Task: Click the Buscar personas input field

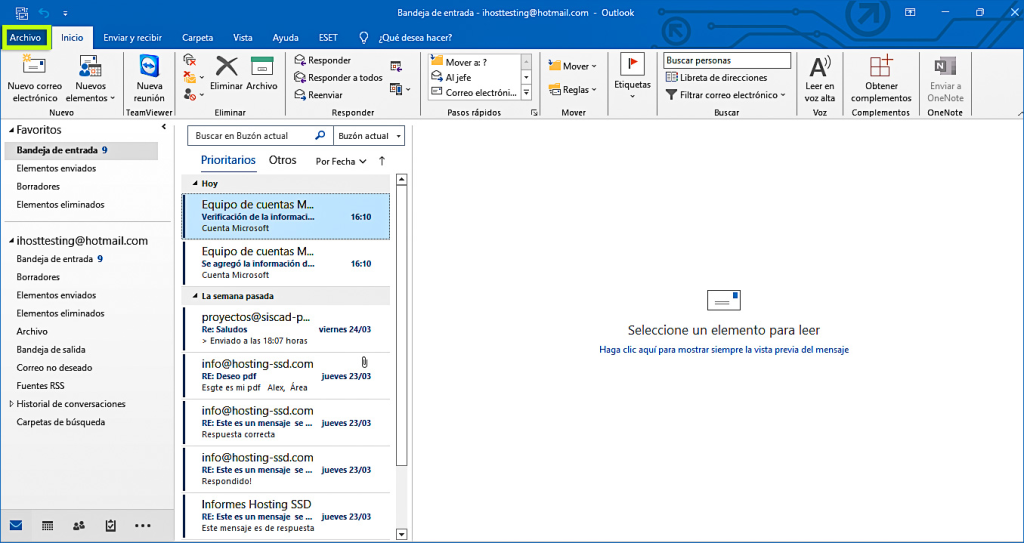Action: (727, 61)
